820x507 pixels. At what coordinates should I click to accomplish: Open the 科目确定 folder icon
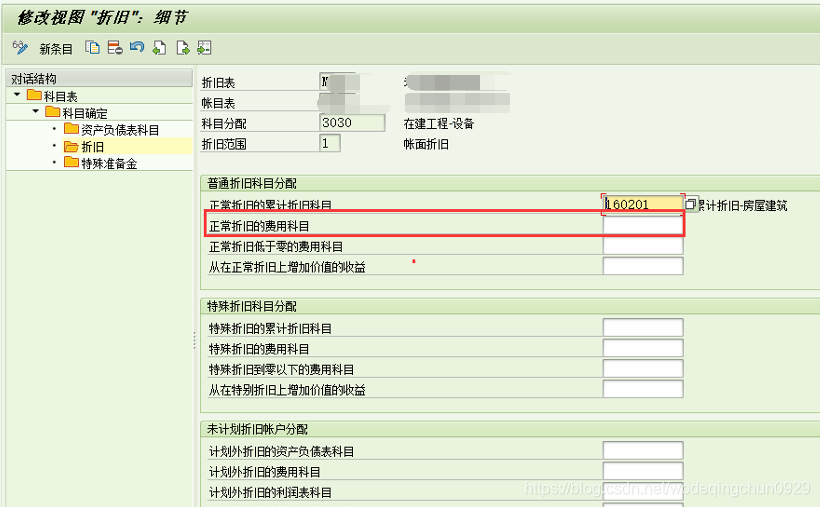(x=52, y=111)
